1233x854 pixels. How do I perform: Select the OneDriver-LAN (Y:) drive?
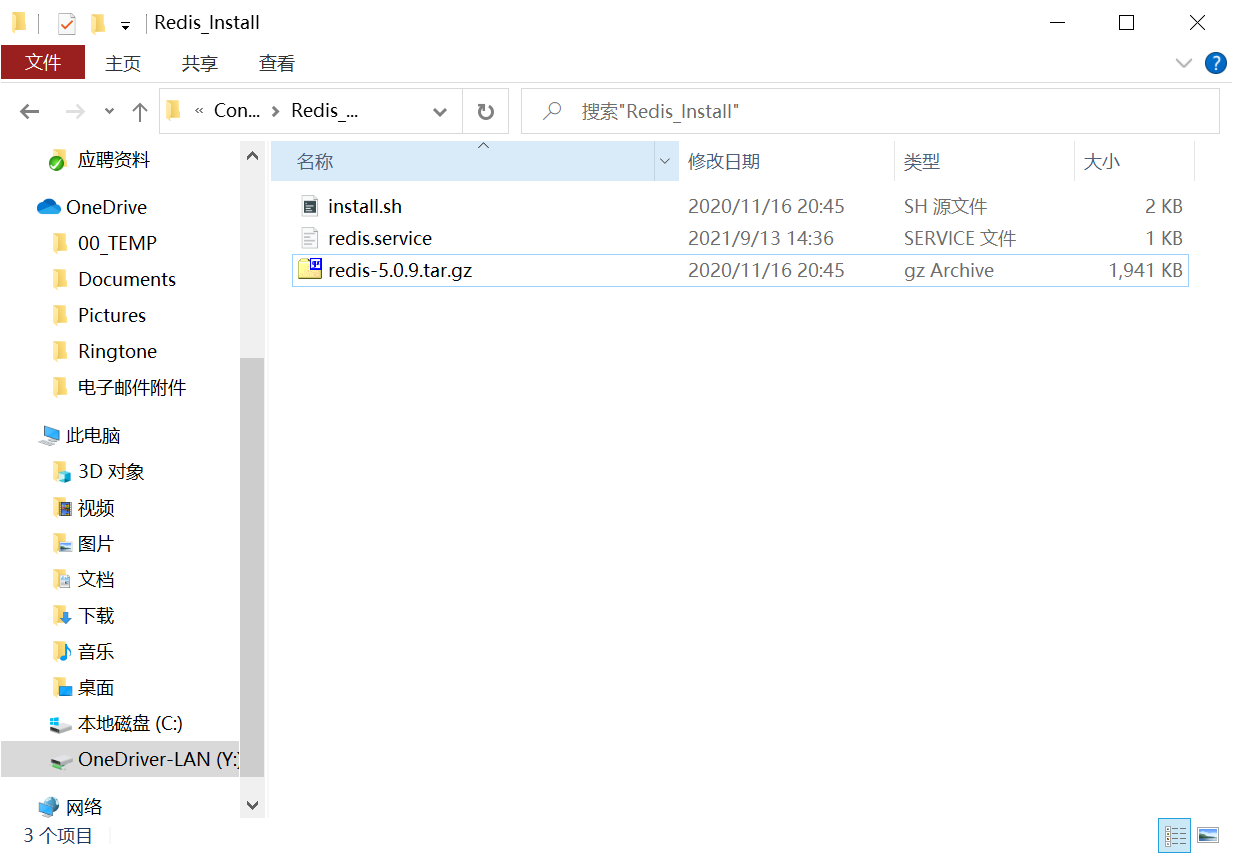pyautogui.click(x=120, y=759)
